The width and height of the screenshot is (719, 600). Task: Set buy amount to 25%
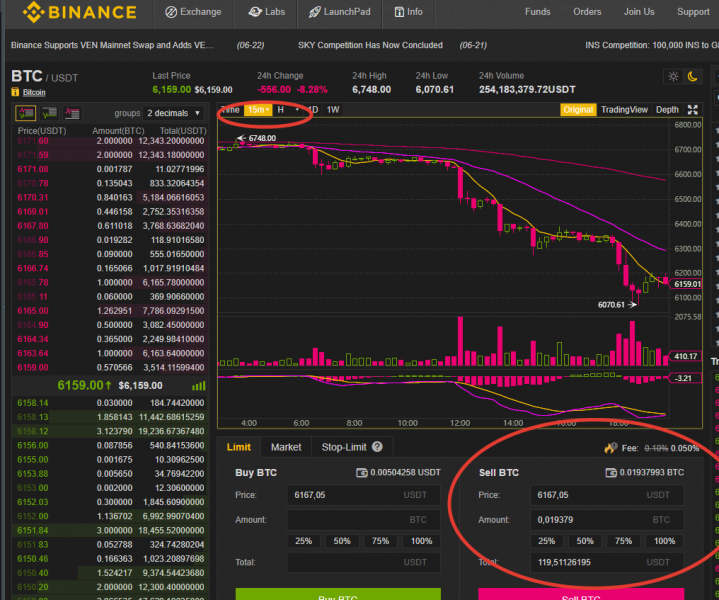click(x=304, y=541)
